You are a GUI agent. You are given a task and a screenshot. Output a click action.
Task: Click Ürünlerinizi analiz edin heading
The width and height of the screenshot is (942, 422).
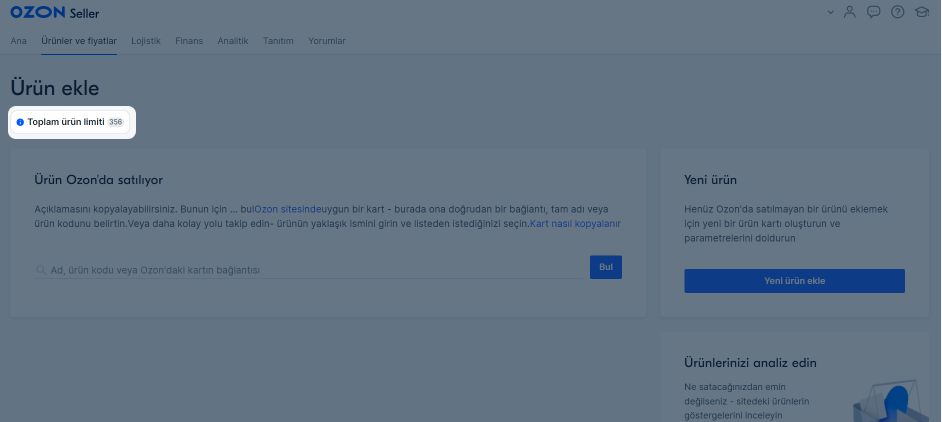[x=750, y=363]
